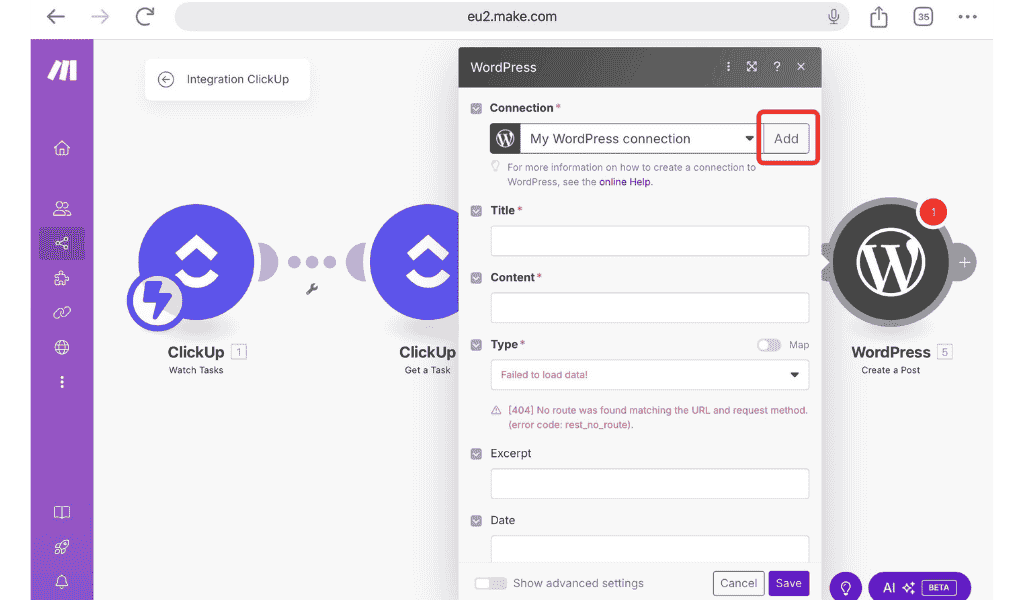The height and width of the screenshot is (600, 1024).
Task: Open the AI BETA assistant button
Action: (x=920, y=587)
